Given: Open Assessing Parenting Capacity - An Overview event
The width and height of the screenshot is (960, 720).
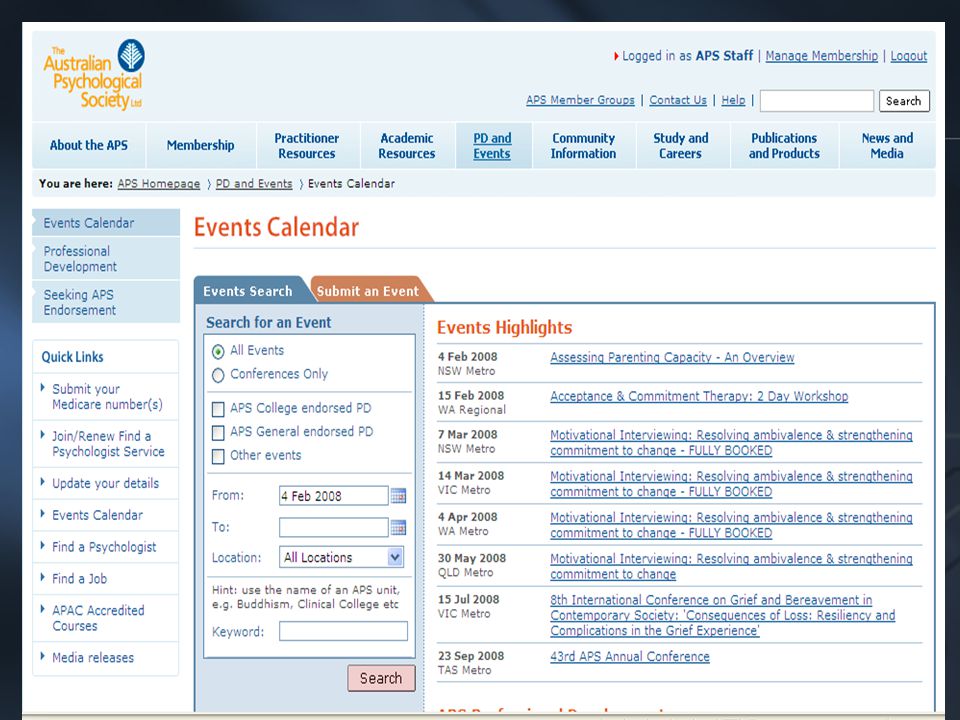Looking at the screenshot, I should pos(672,358).
